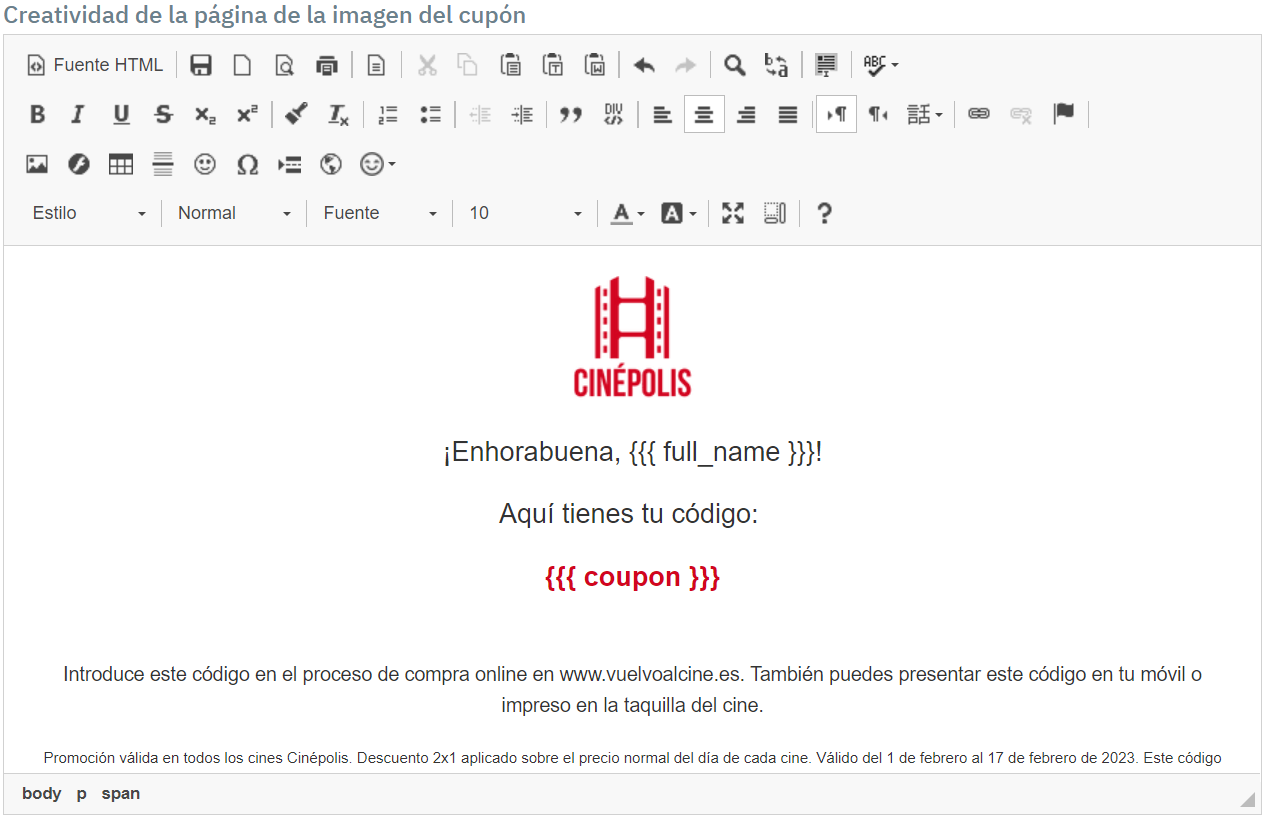The image size is (1269, 825).
Task: Paste from Word
Action: click(594, 65)
